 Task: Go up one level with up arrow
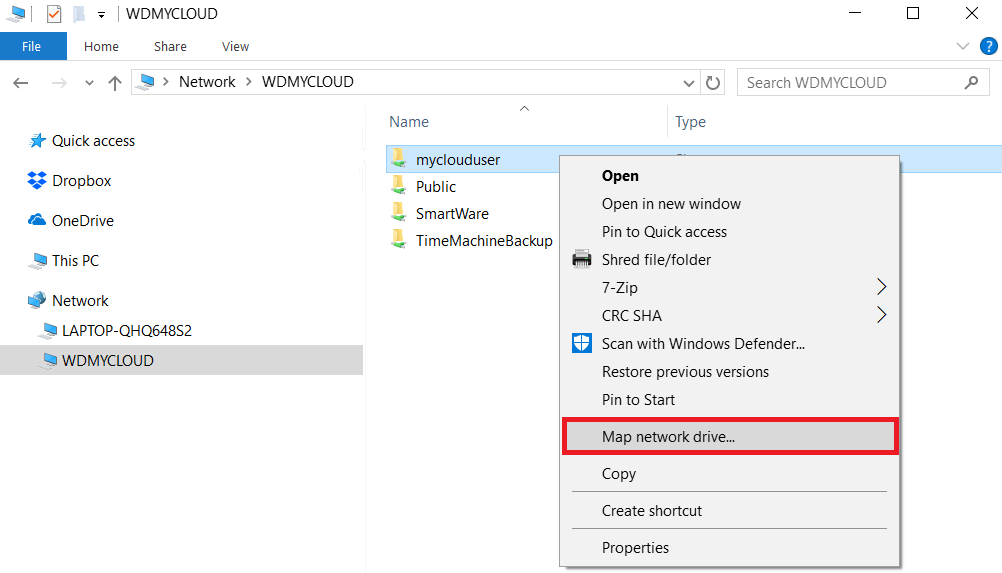(x=115, y=82)
